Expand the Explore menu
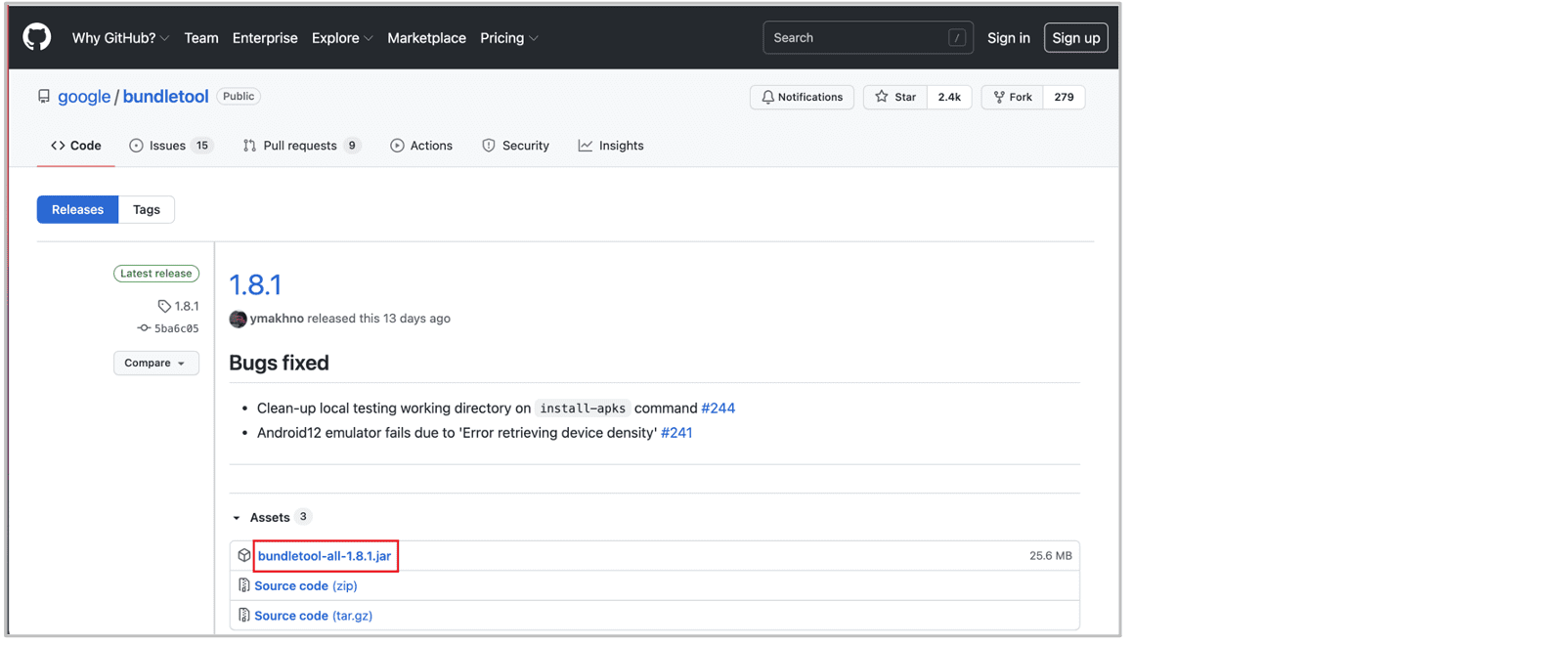Image resolution: width=1568 pixels, height=645 pixels. pos(341,38)
